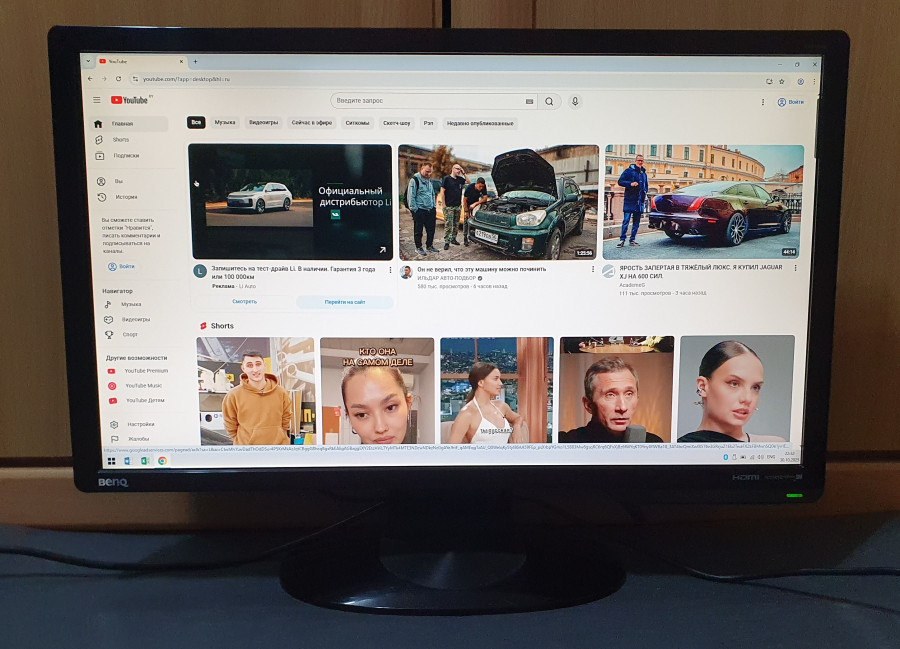The image size is (900, 649).
Task: Select the Видеоигры filter chip
Action: tap(263, 123)
